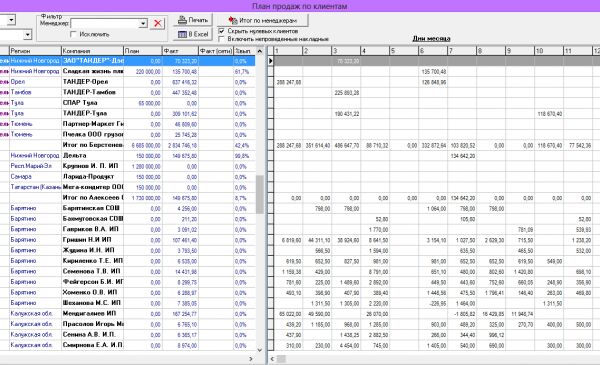Open Итог по менеджерам summary
The image size is (600, 365).
click(x=262, y=20)
